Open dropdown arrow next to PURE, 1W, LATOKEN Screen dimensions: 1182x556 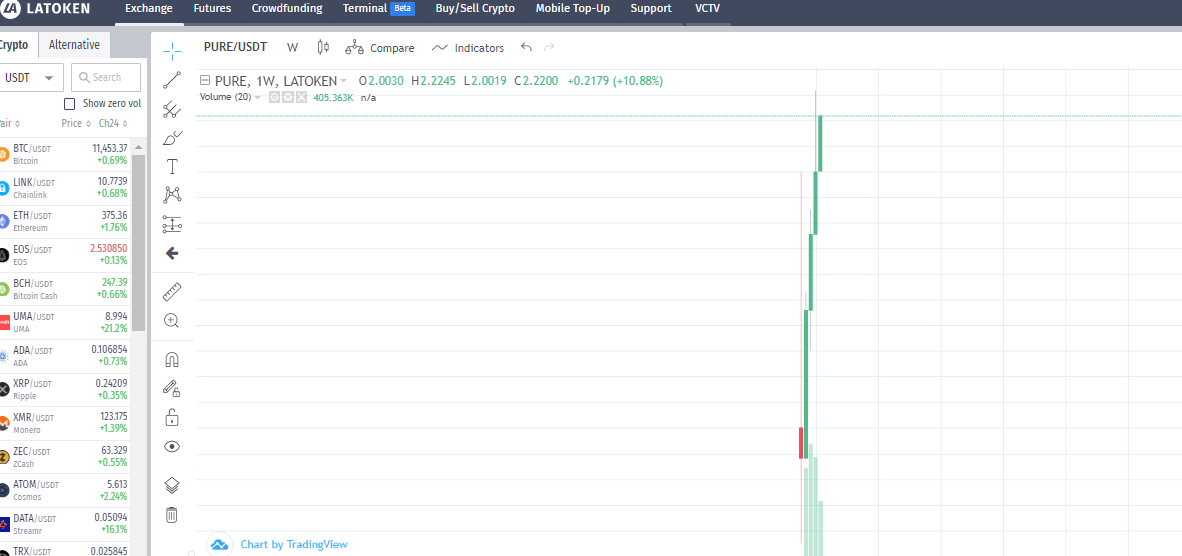pyautogui.click(x=344, y=81)
